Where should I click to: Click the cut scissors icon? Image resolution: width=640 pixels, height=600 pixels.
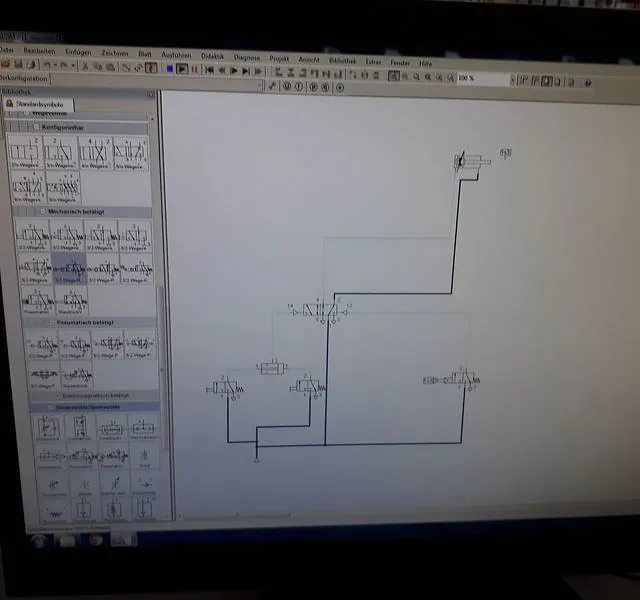[x=86, y=66]
